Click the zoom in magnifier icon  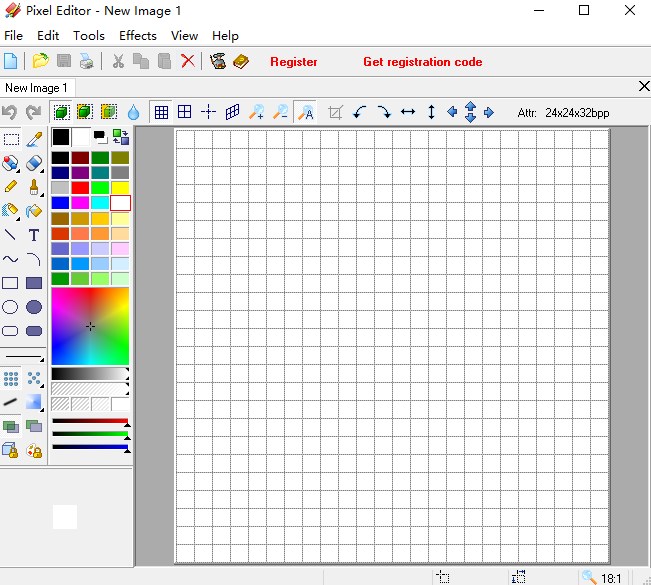point(257,113)
